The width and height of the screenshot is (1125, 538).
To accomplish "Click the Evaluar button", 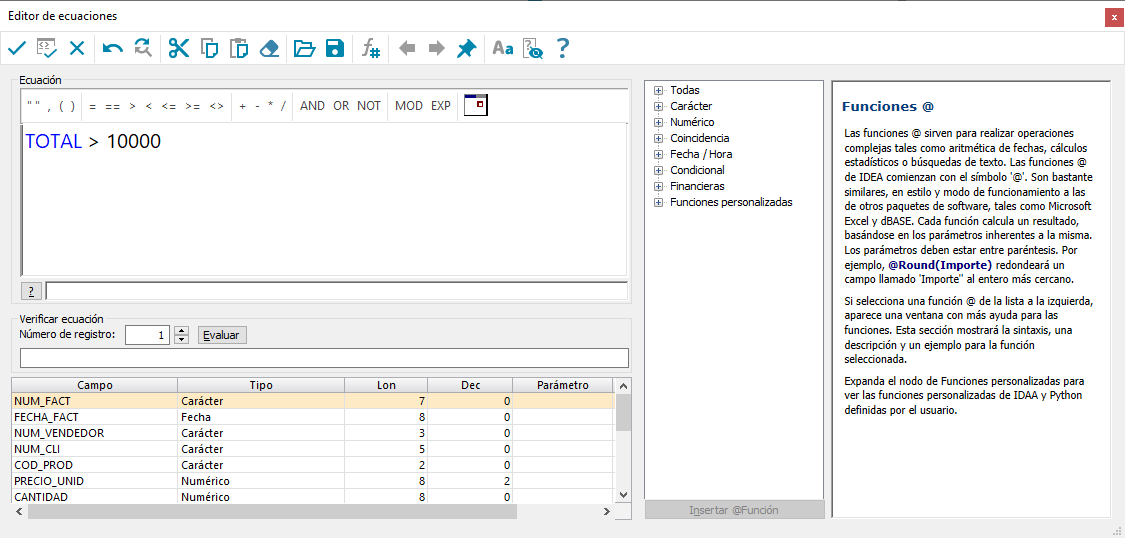I will pos(222,335).
